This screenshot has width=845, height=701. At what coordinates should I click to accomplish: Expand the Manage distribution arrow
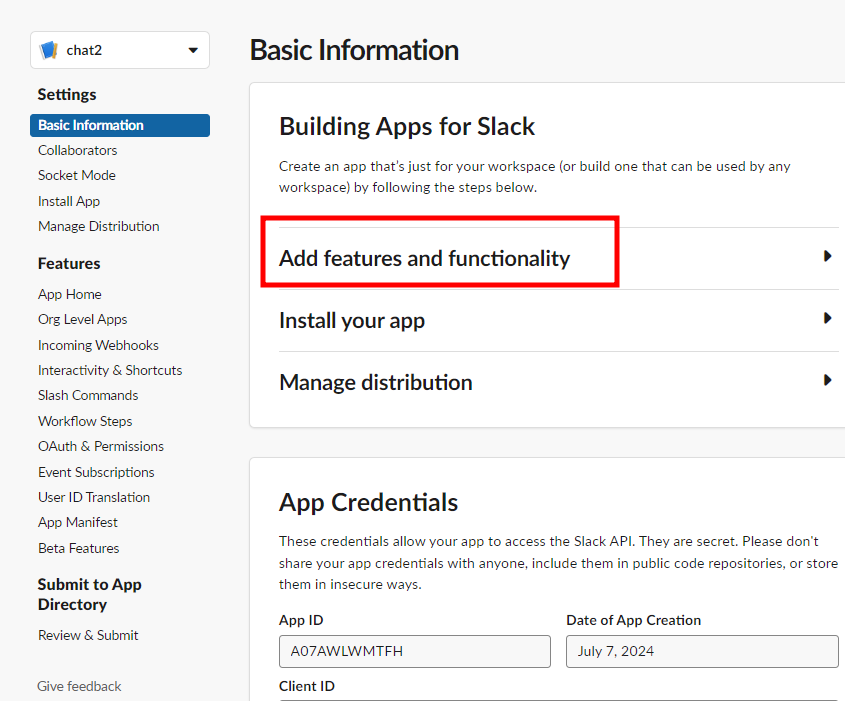(x=827, y=380)
